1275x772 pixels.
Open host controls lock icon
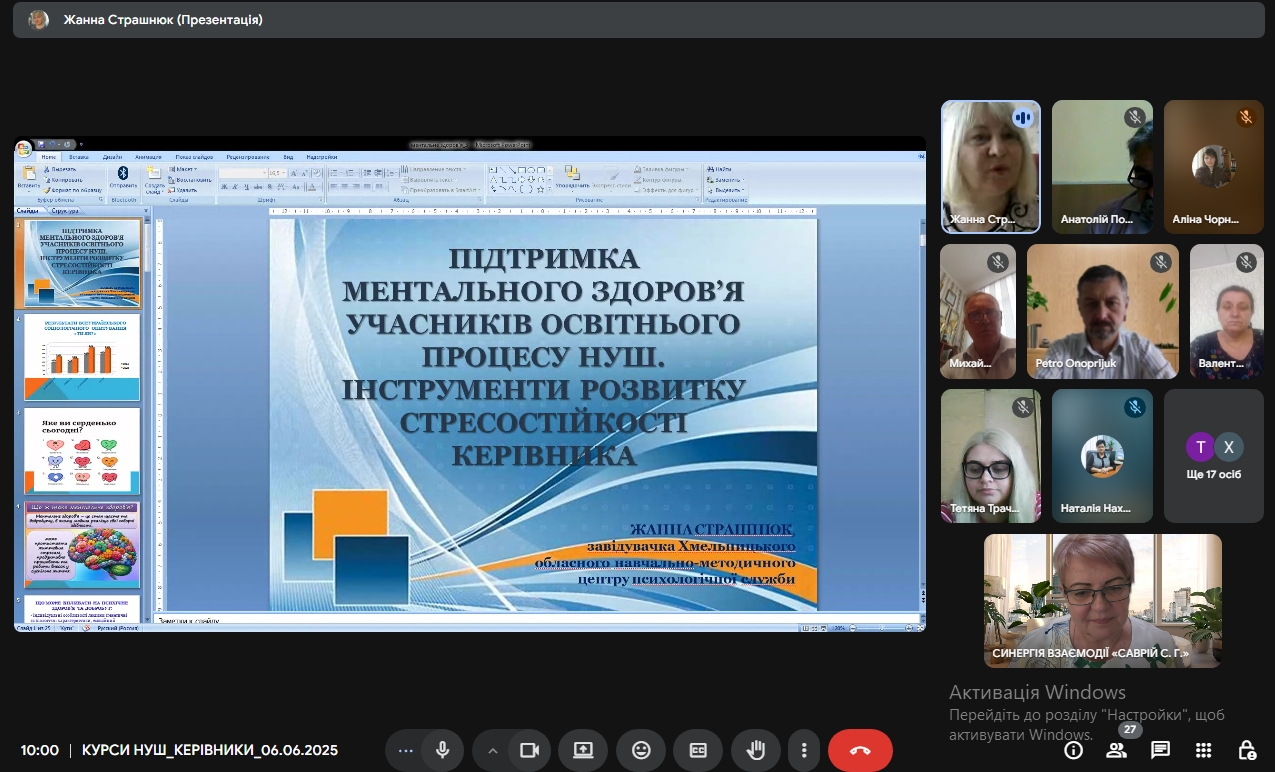pyautogui.click(x=1246, y=750)
